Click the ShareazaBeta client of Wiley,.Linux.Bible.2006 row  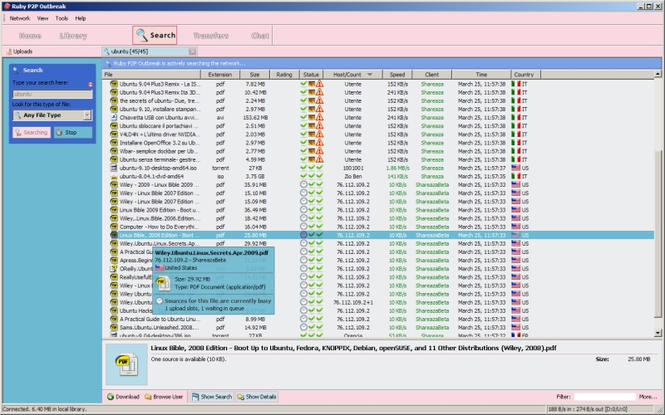tap(432, 218)
